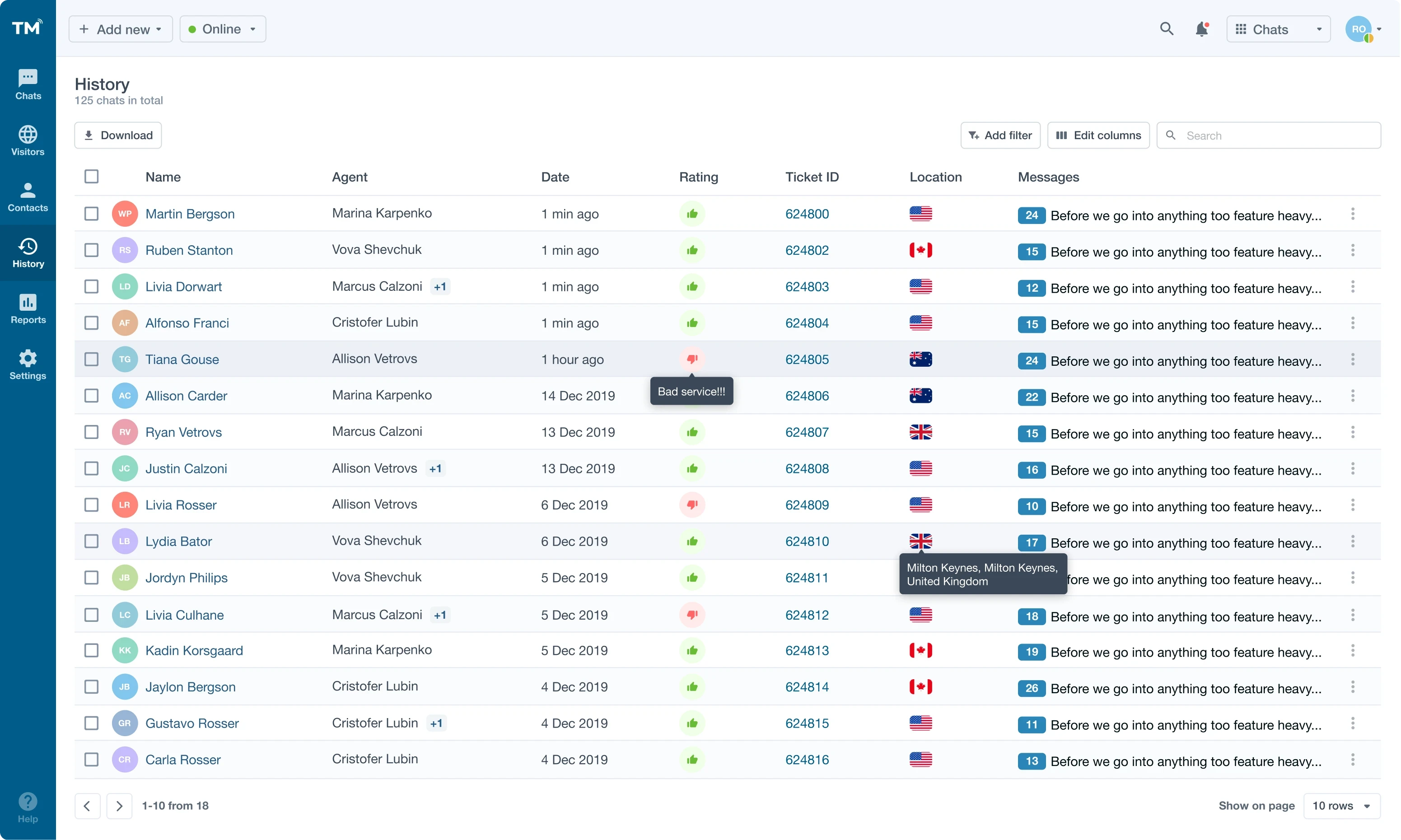
Task: Open the 10 rows per page dropdown
Action: point(1342,806)
